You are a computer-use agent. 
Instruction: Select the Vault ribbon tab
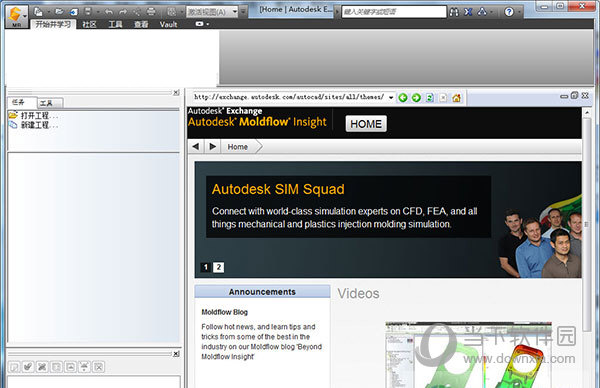click(168, 24)
